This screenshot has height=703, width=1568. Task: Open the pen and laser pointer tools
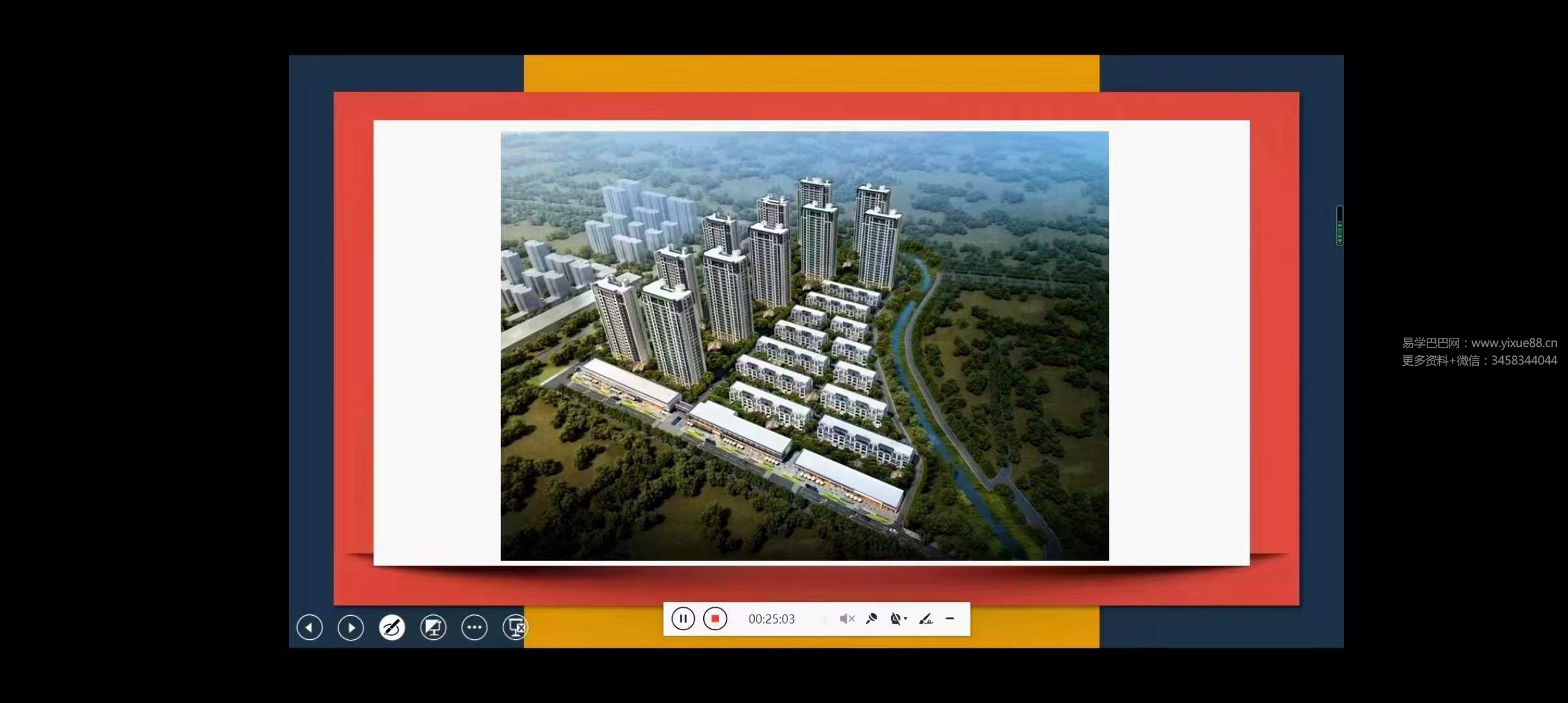pyautogui.click(x=392, y=627)
